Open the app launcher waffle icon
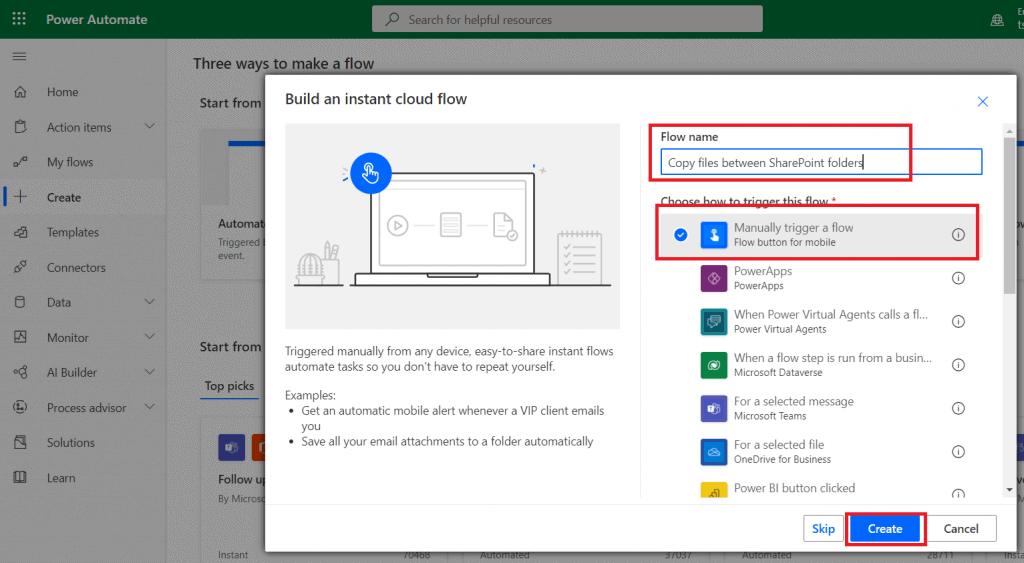Screen dimensions: 1024x563 coord(19,19)
